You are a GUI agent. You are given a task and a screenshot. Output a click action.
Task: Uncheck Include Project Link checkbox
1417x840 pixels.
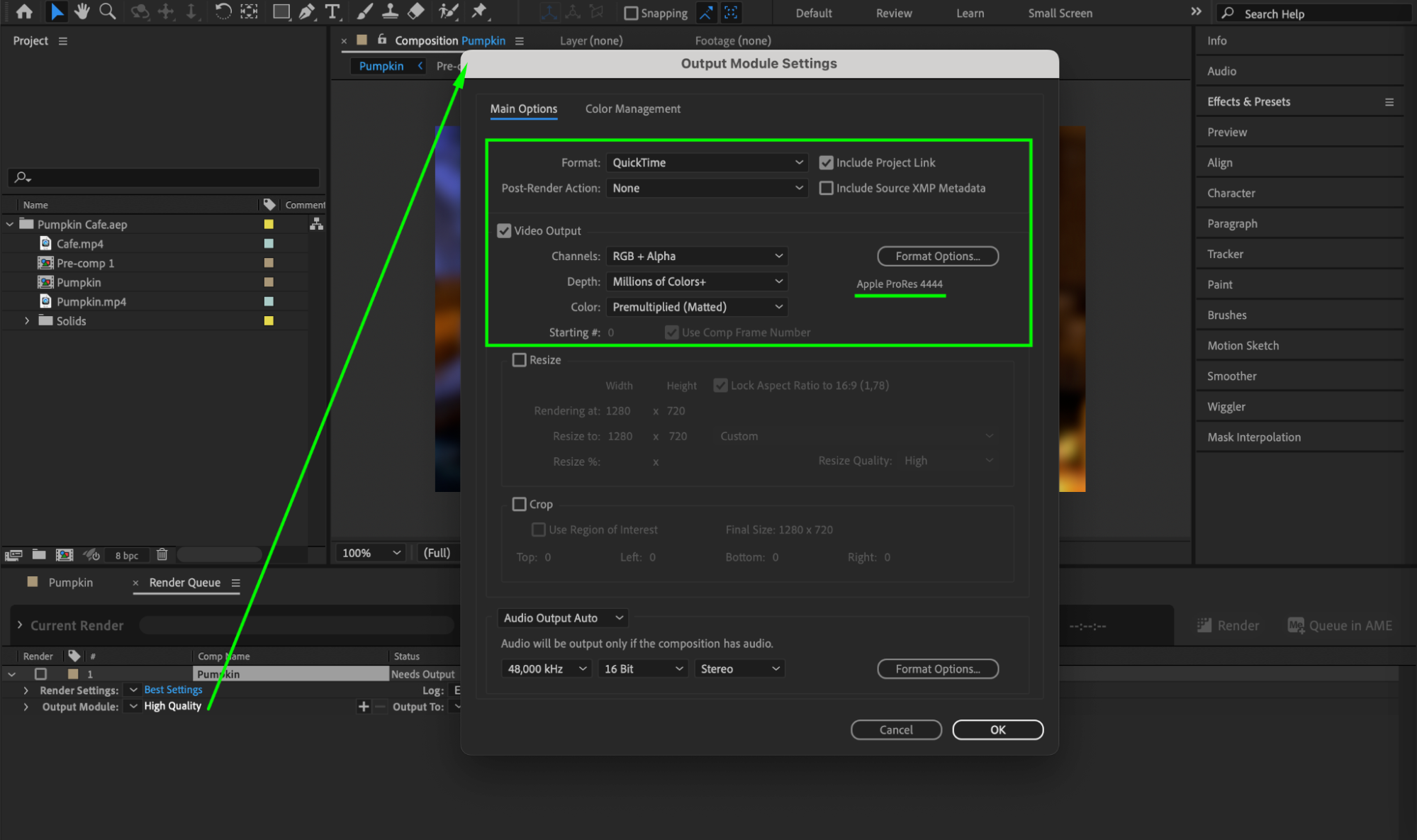tap(826, 163)
